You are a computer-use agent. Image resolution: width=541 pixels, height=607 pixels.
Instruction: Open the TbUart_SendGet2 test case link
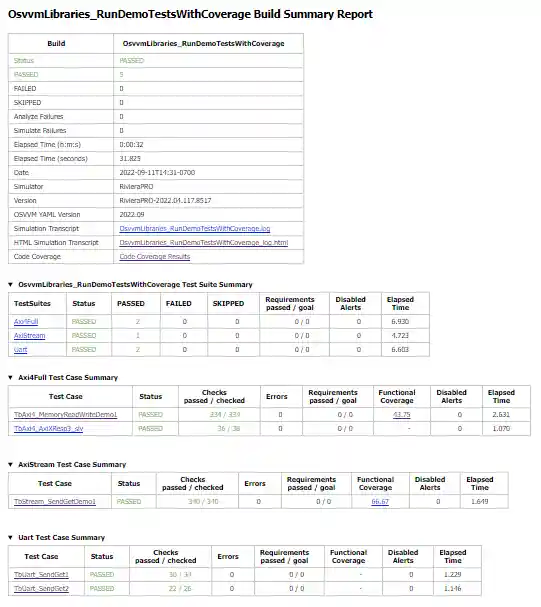tap(41, 588)
